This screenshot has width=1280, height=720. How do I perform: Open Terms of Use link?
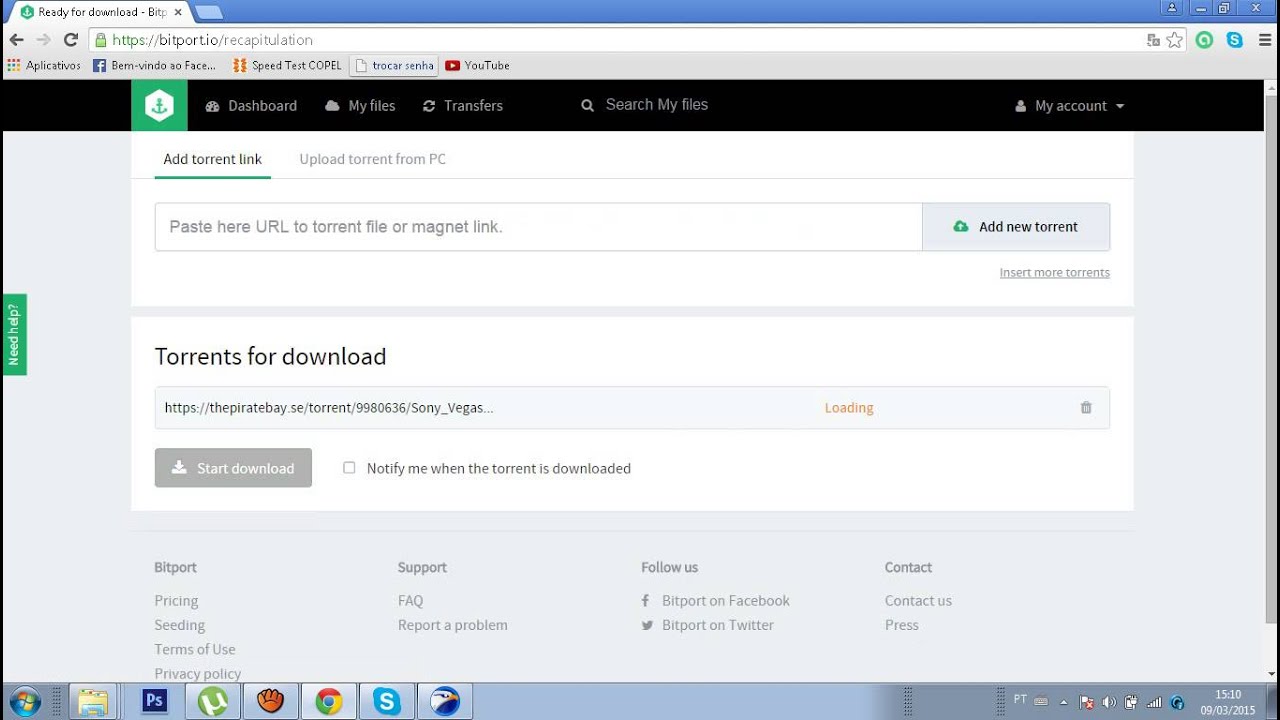click(195, 649)
